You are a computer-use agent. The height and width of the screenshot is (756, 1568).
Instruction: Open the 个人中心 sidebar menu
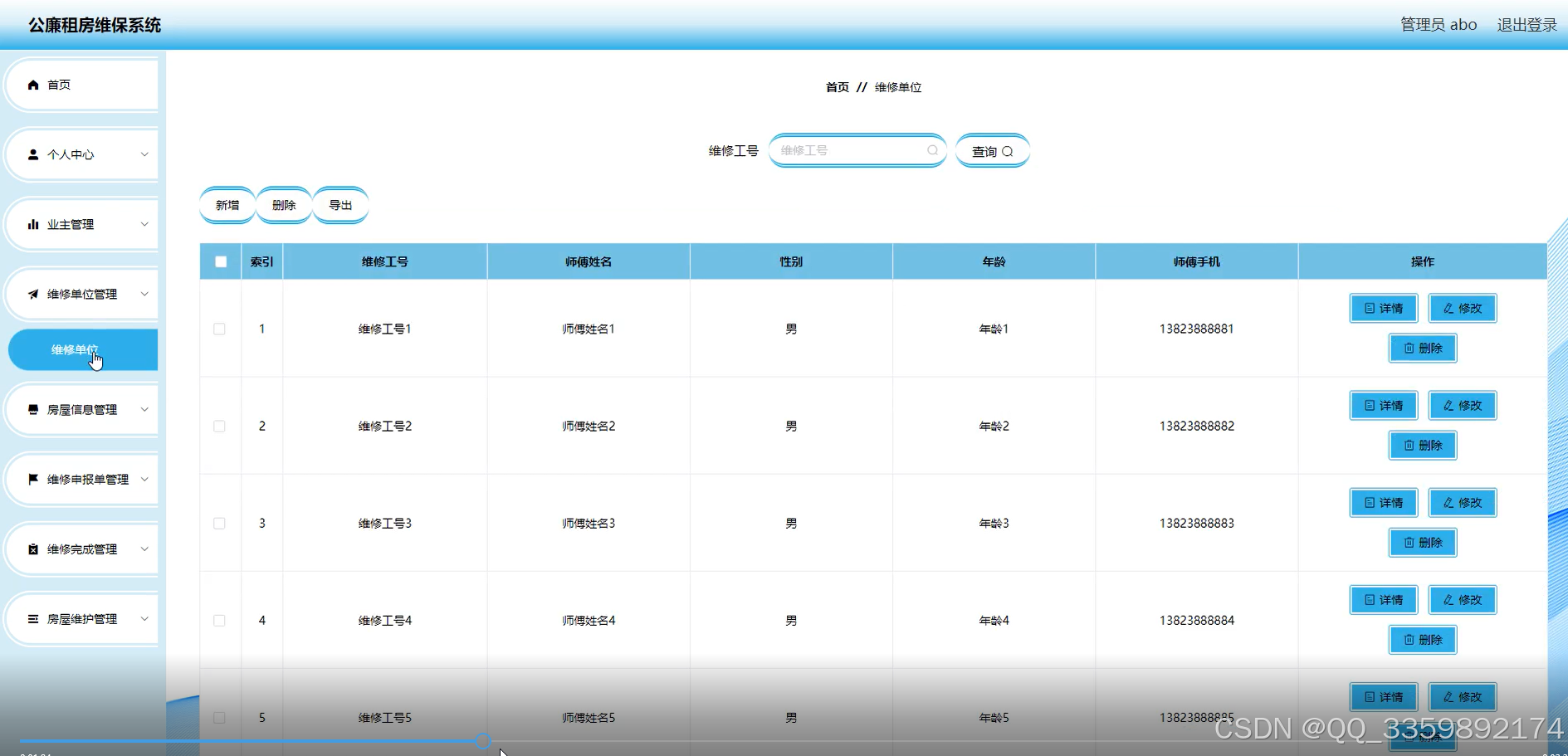click(82, 154)
